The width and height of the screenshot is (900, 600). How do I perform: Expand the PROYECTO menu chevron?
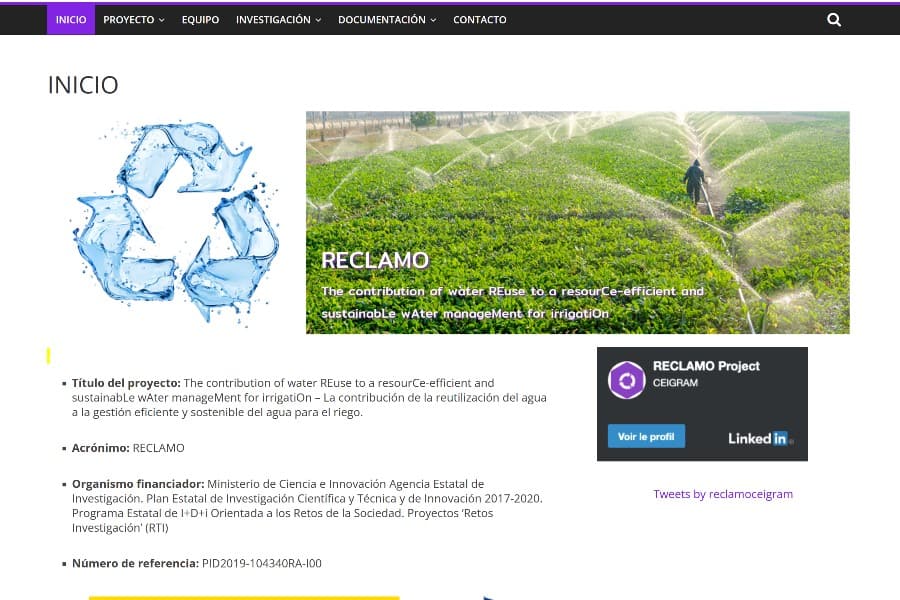(x=162, y=20)
